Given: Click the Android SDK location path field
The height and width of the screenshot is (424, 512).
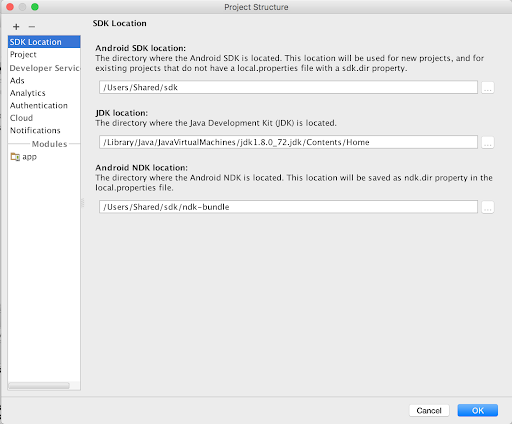Looking at the screenshot, I should tap(288, 87).
